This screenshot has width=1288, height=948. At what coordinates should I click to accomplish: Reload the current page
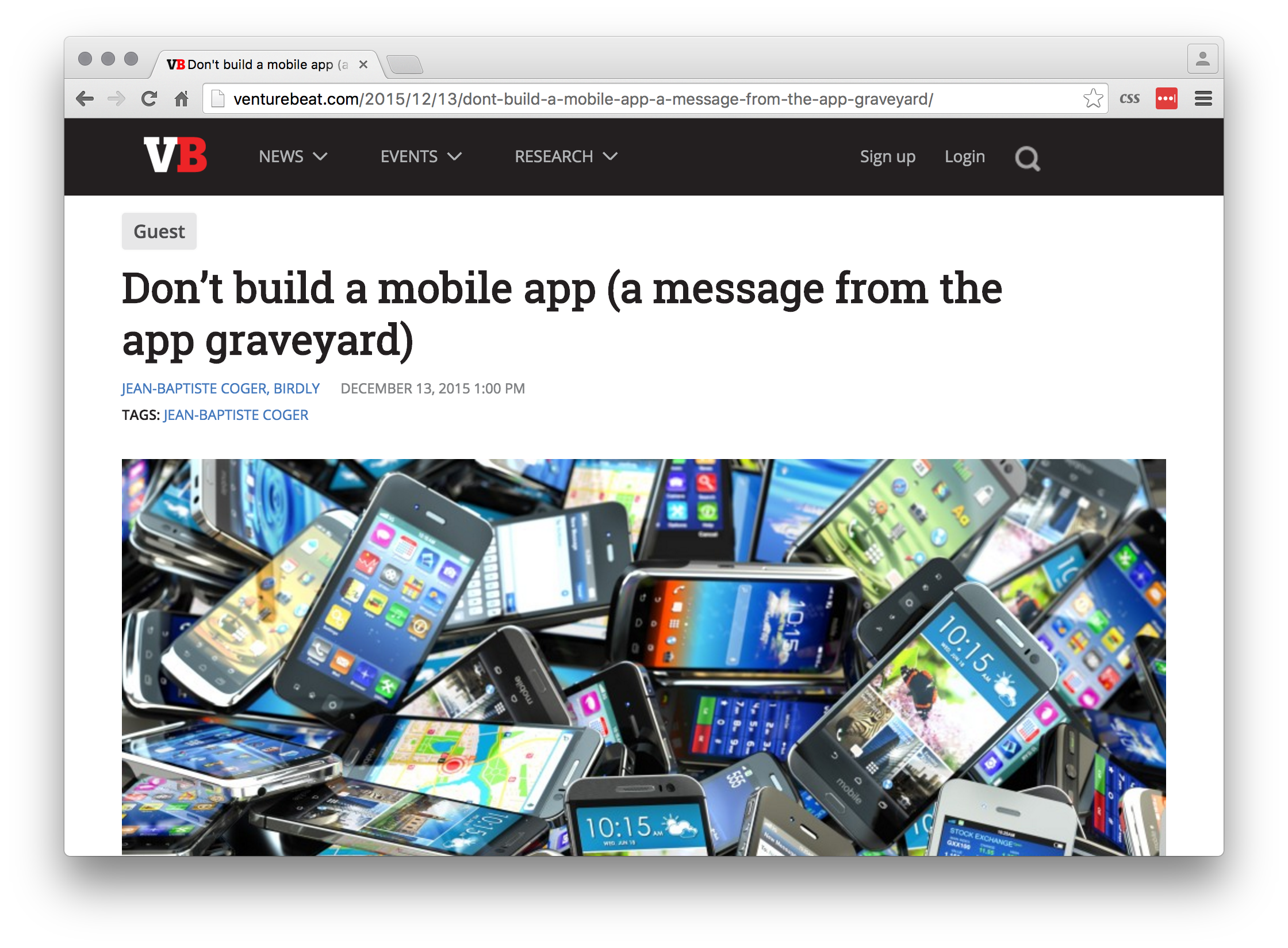pyautogui.click(x=149, y=98)
